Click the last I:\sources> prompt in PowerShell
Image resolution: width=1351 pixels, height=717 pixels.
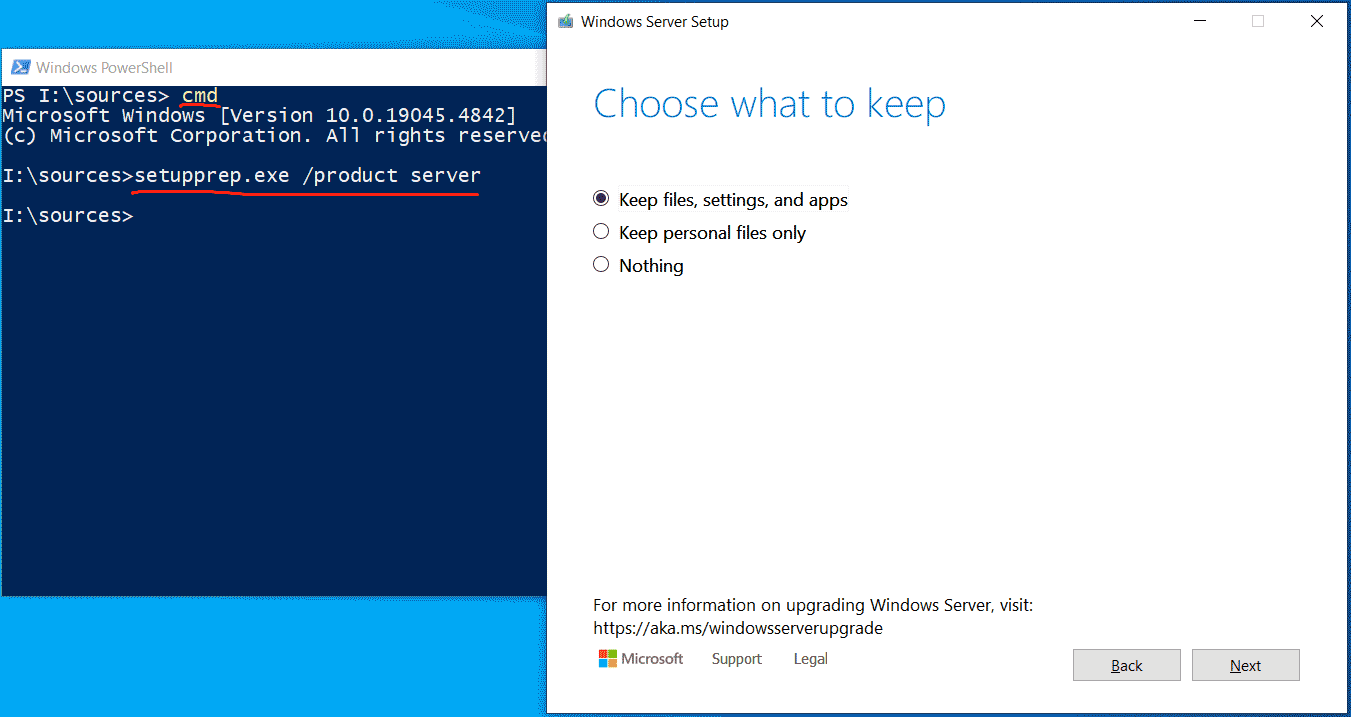coord(67,216)
